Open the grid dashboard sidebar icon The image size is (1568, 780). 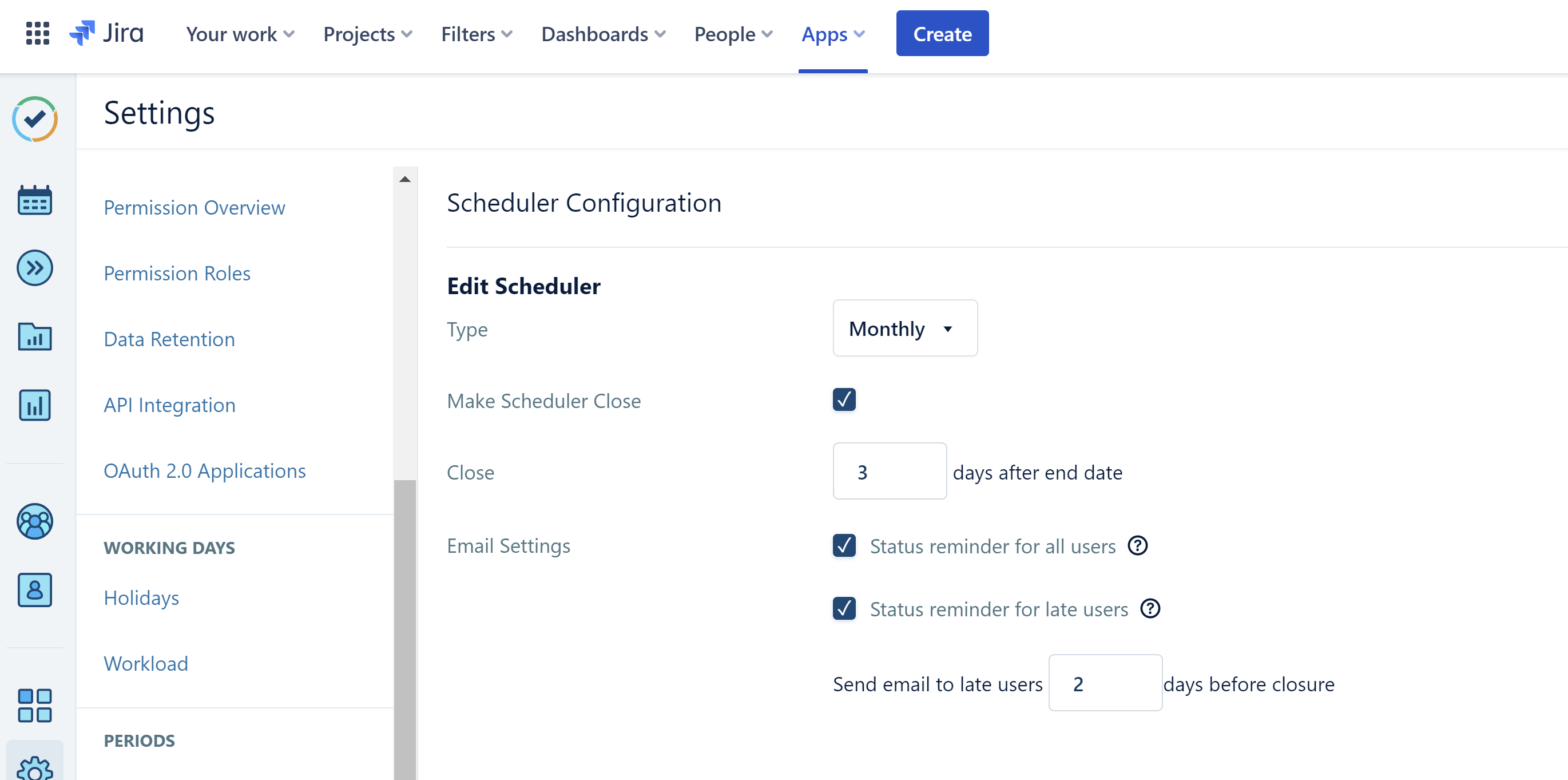pyautogui.click(x=35, y=704)
